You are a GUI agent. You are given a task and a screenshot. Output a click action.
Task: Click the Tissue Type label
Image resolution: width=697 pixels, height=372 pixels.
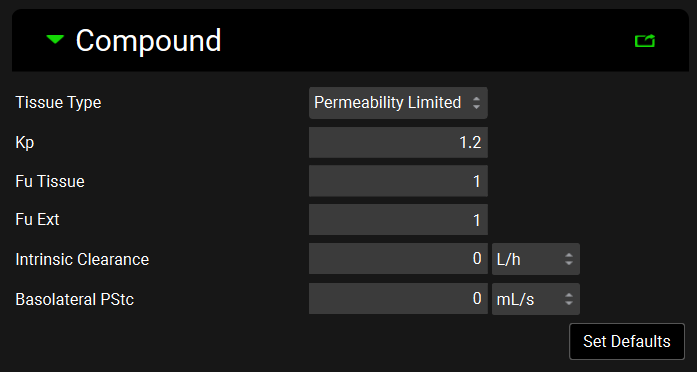(x=58, y=103)
